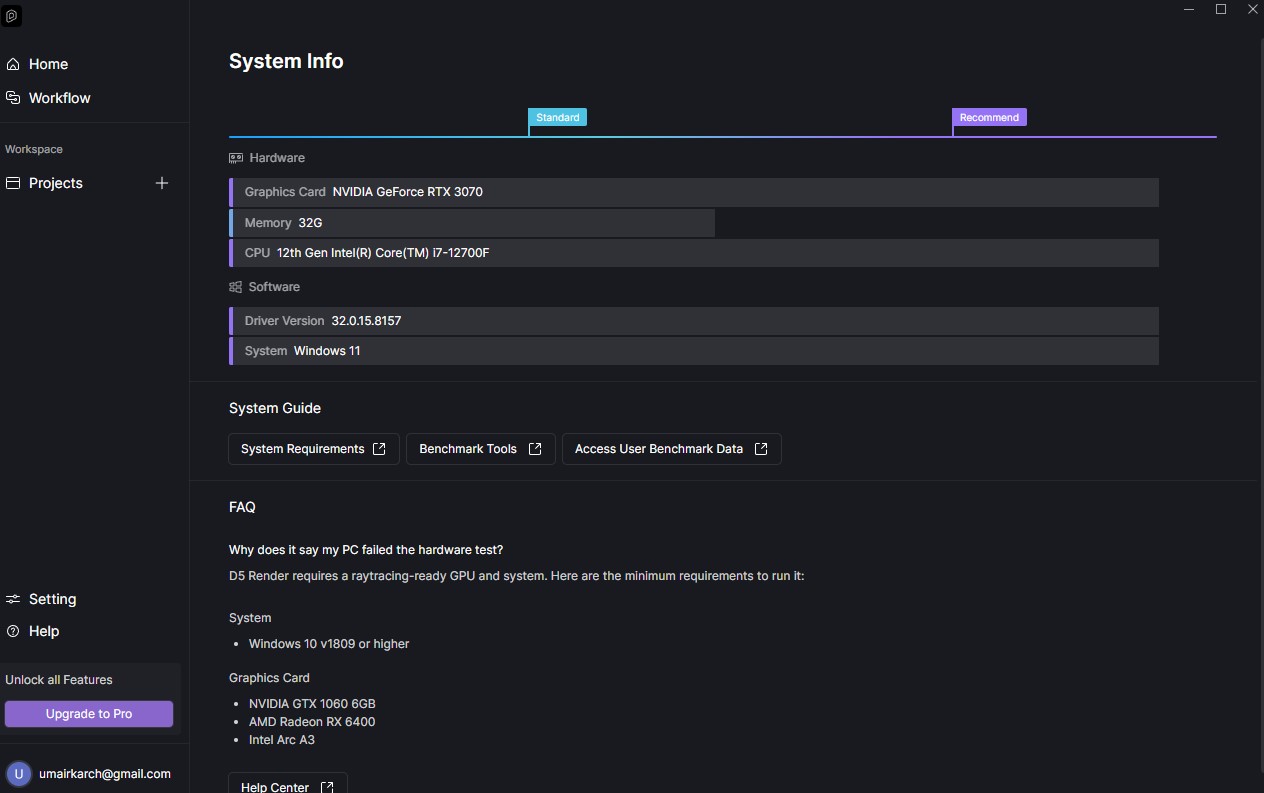
Task: Click the Home icon in sidebar
Action: click(x=13, y=64)
